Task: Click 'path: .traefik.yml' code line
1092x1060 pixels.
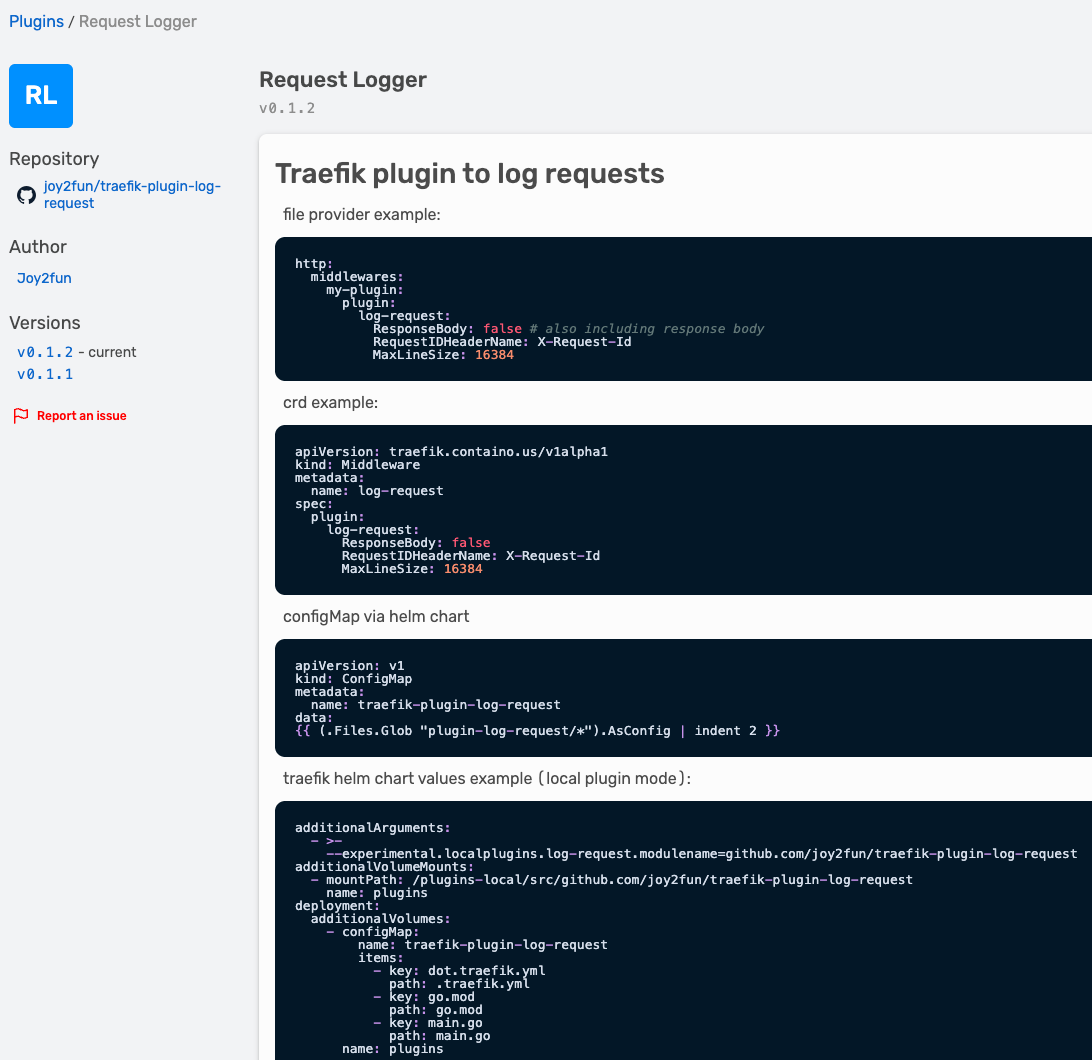Action: (459, 984)
